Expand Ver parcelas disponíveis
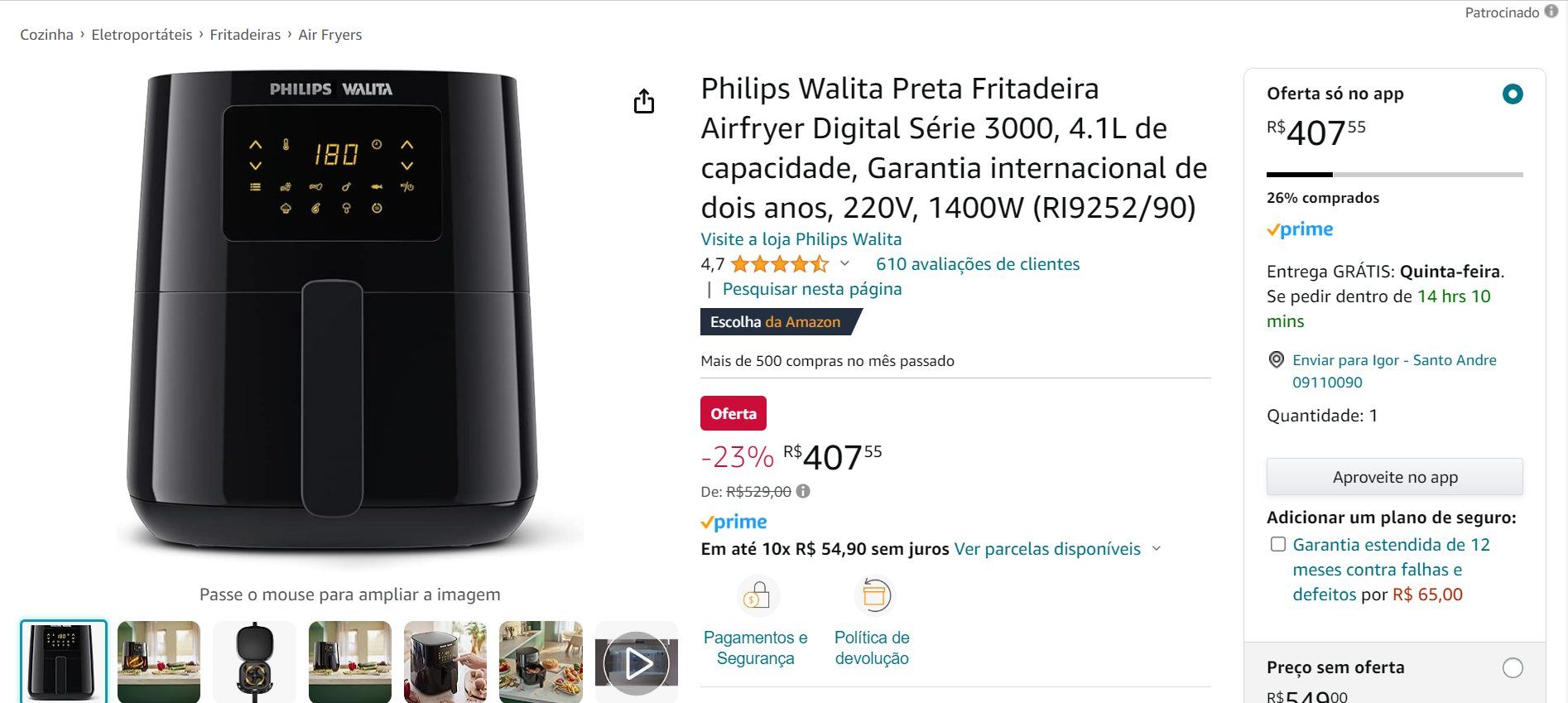Viewport: 1568px width, 703px height. (x=1057, y=549)
